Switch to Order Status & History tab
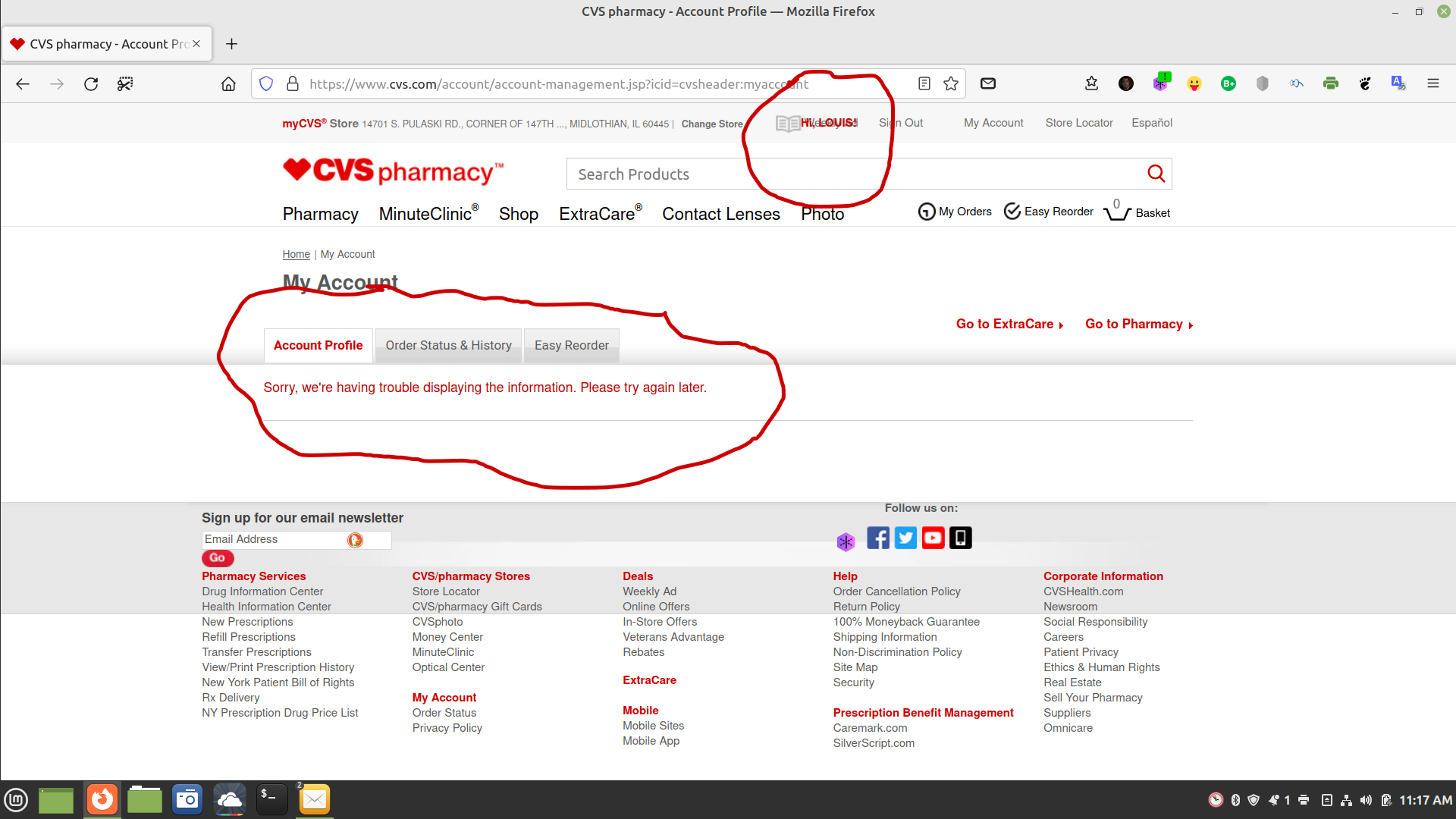 click(x=448, y=345)
